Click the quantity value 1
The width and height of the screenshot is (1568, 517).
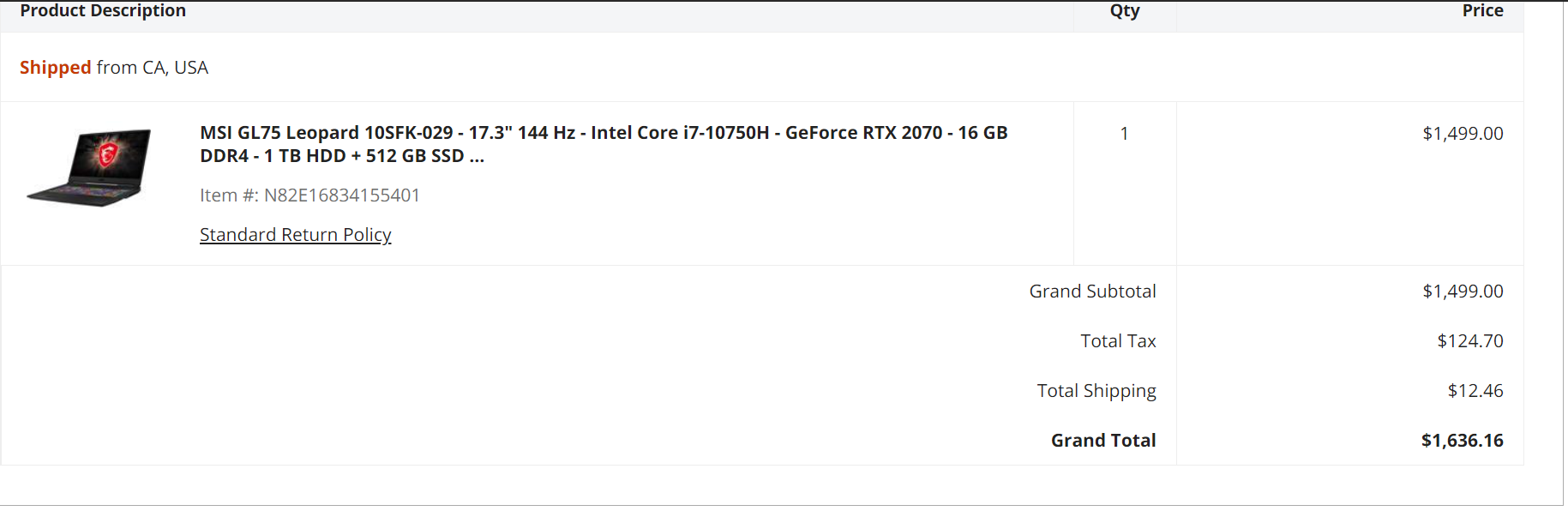1124,134
